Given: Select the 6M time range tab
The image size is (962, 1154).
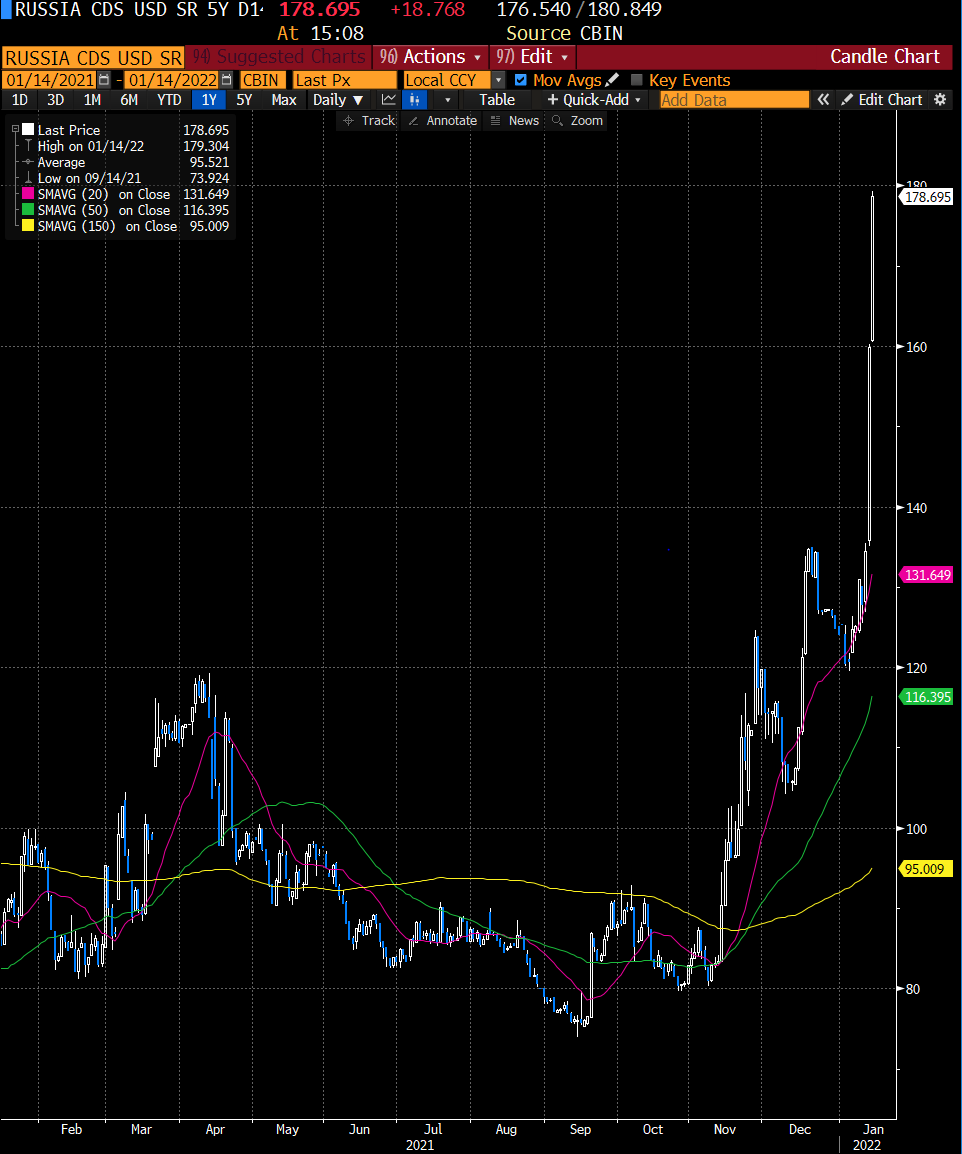Looking at the screenshot, I should coord(129,99).
